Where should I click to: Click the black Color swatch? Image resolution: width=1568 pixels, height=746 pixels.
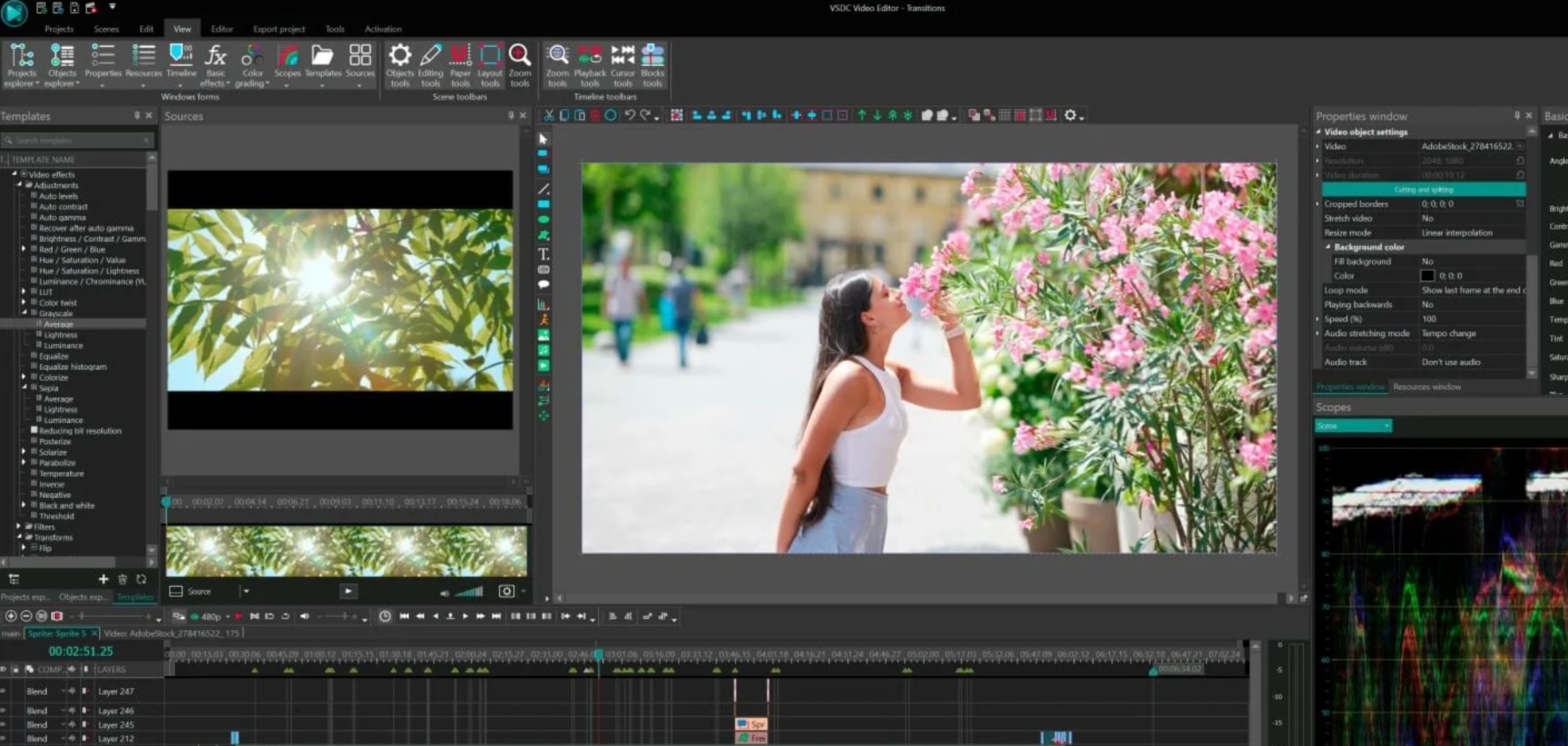[x=1427, y=276]
